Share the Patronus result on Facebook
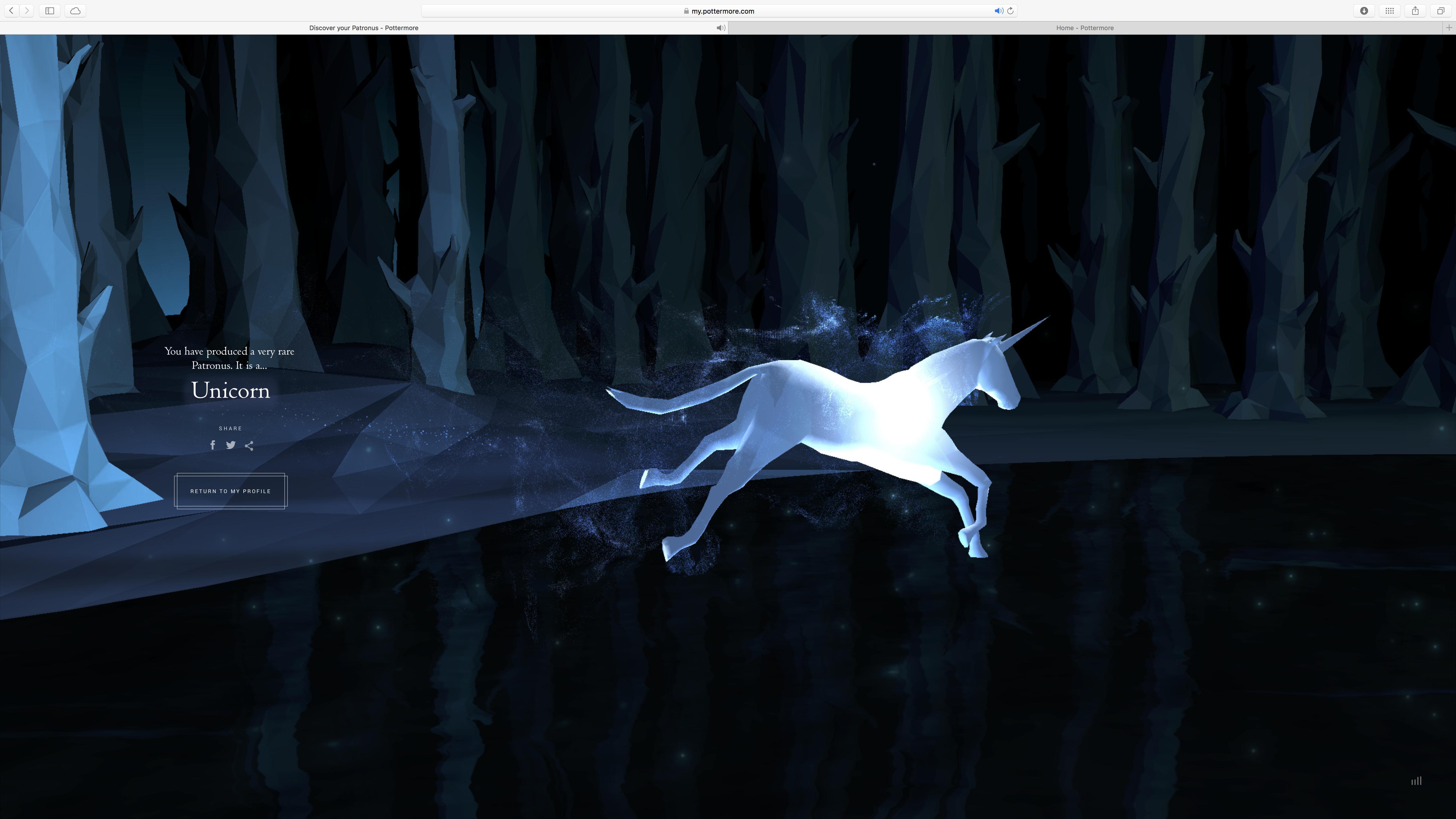The height and width of the screenshot is (819, 1456). click(x=213, y=445)
